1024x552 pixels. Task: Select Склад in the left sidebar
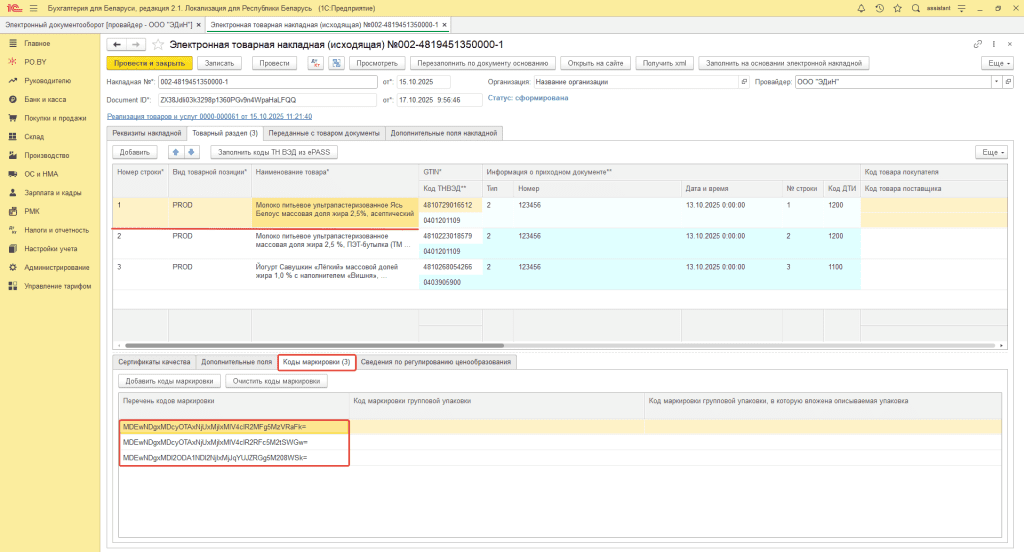click(34, 136)
